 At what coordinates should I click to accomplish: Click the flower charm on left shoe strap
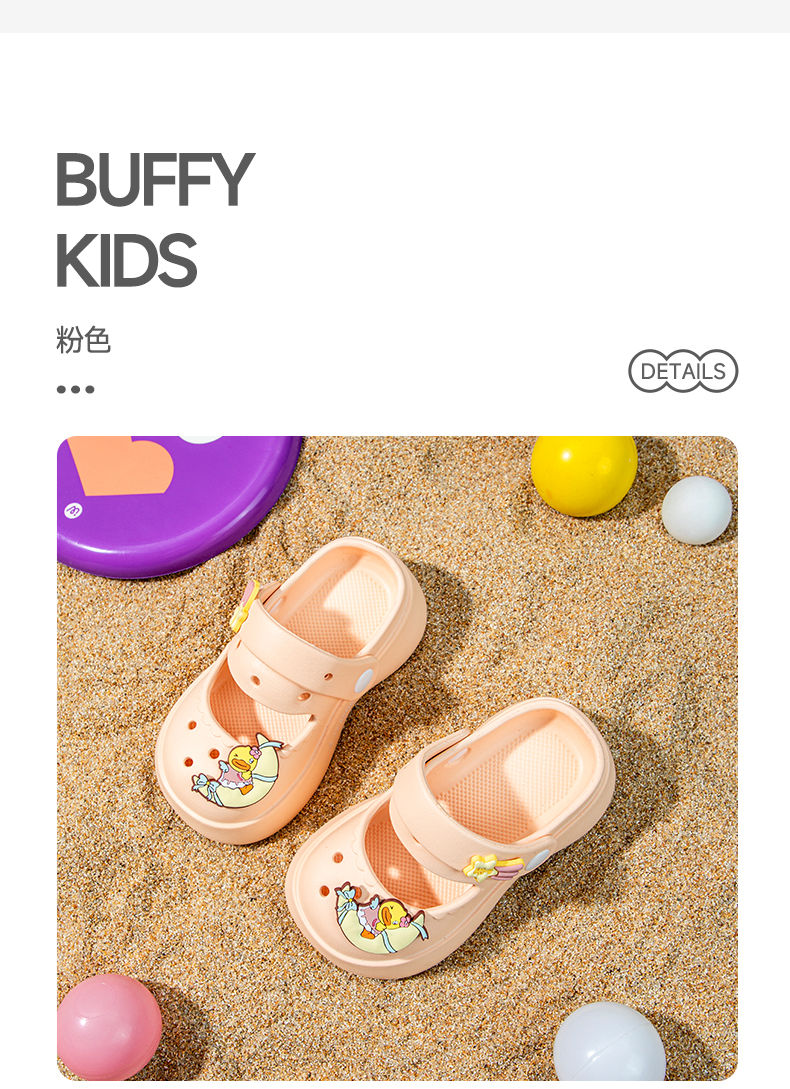(245, 605)
